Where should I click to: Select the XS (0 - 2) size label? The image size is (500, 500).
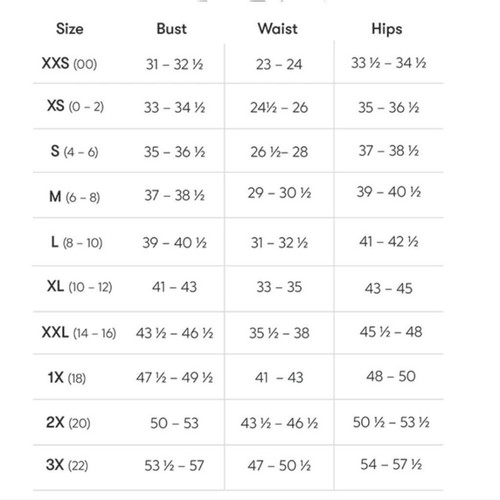click(x=75, y=106)
